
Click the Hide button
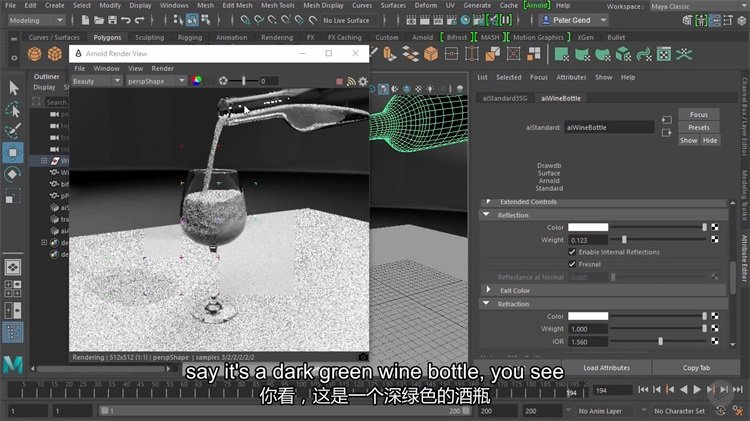(x=710, y=141)
